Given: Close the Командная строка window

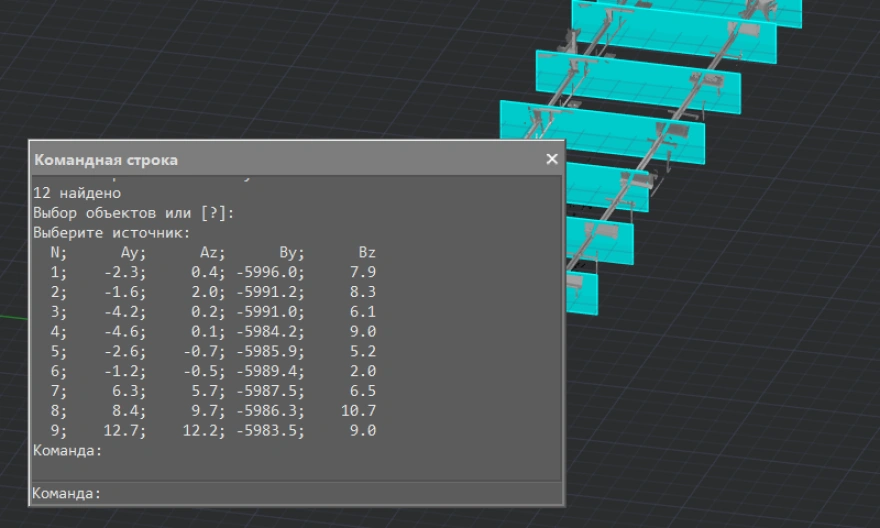Looking at the screenshot, I should pyautogui.click(x=551, y=159).
